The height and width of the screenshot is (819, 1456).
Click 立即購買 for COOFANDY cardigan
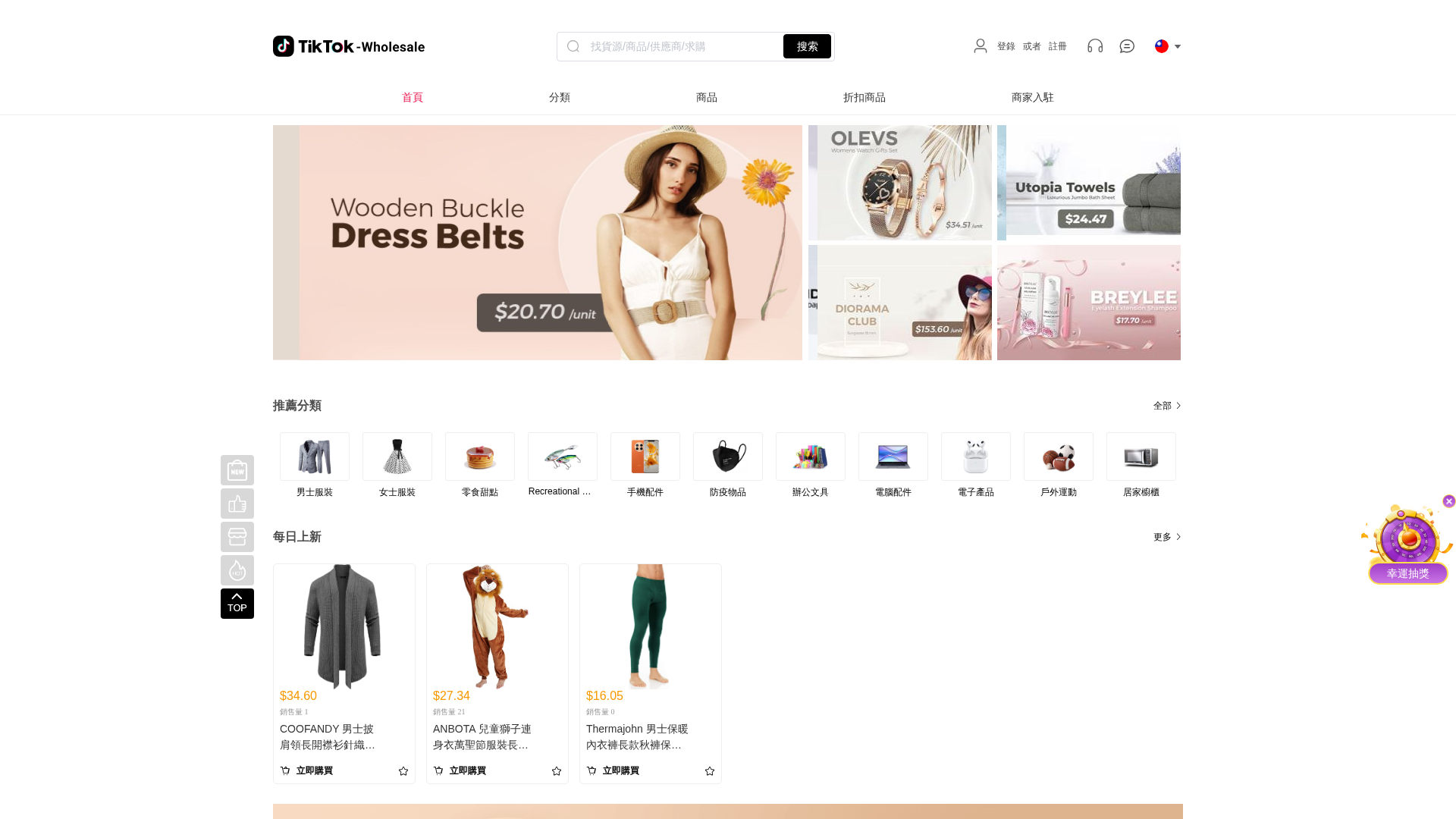click(315, 770)
